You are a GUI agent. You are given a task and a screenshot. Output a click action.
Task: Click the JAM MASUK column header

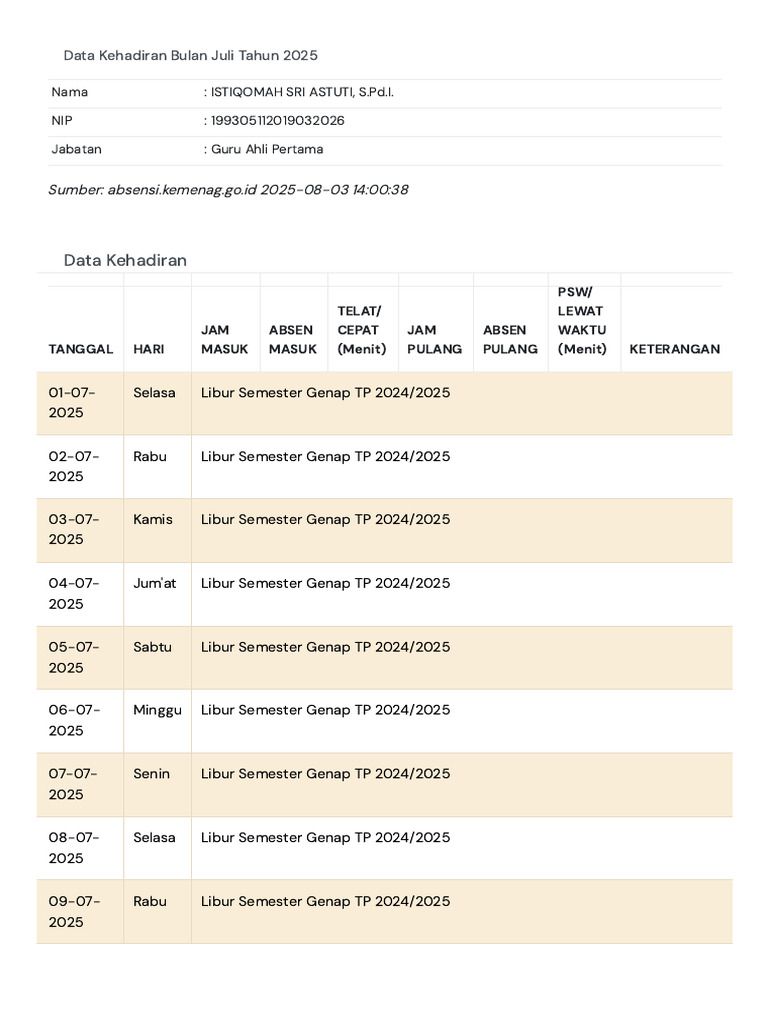(224, 340)
